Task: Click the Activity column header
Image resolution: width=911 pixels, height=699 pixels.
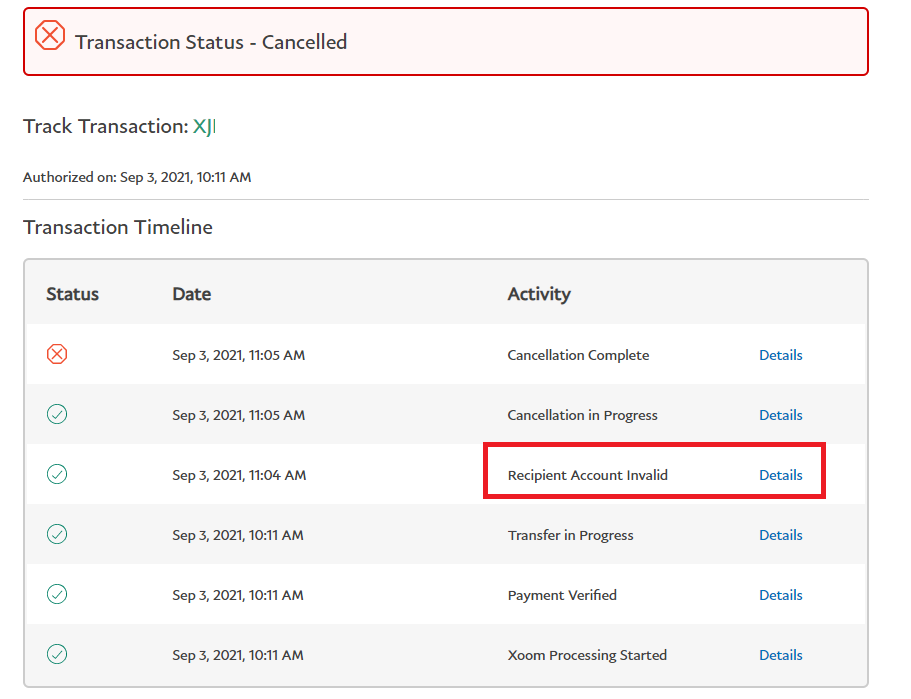Action: pos(538,294)
